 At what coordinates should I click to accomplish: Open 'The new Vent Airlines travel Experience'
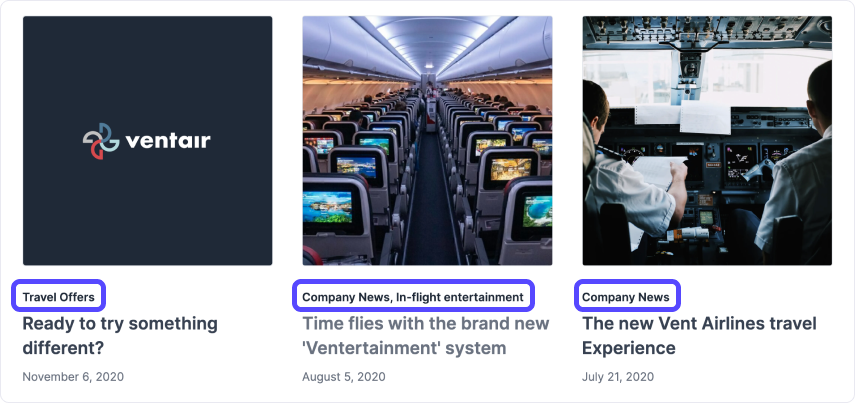[699, 335]
